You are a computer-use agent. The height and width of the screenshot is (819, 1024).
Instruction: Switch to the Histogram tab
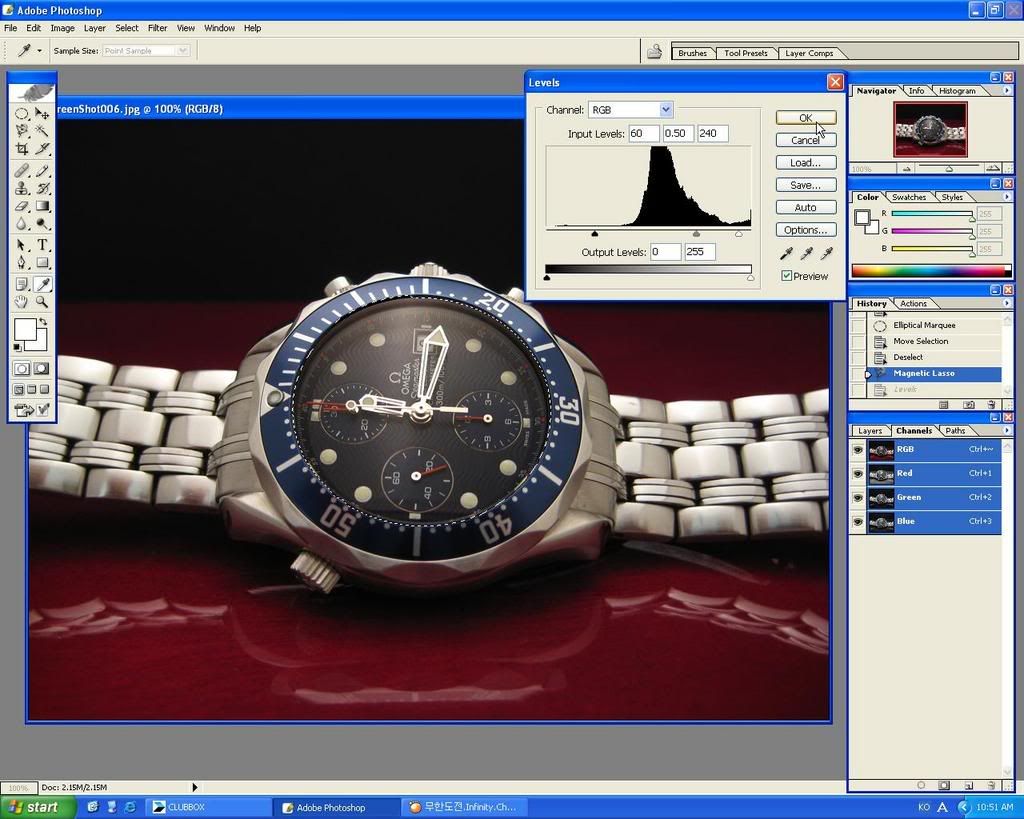coord(957,91)
